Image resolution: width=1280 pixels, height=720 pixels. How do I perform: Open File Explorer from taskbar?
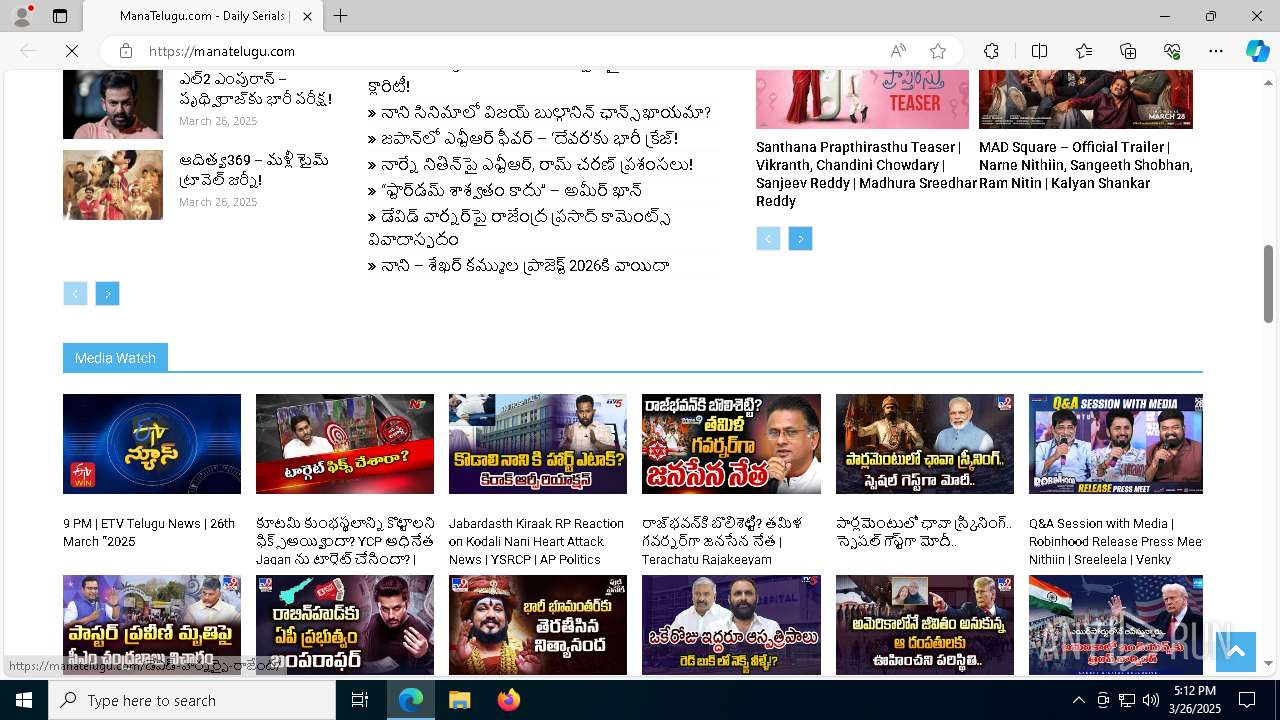(x=459, y=700)
